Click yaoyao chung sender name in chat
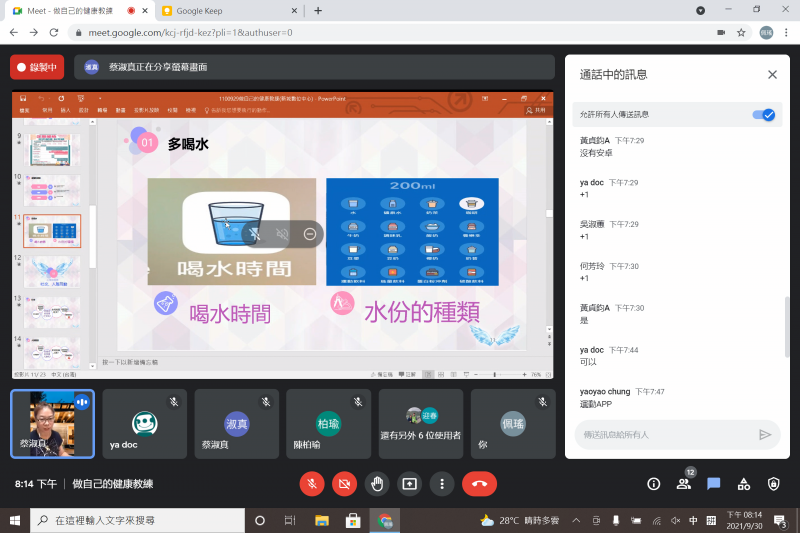This screenshot has width=800, height=533. coord(605,392)
